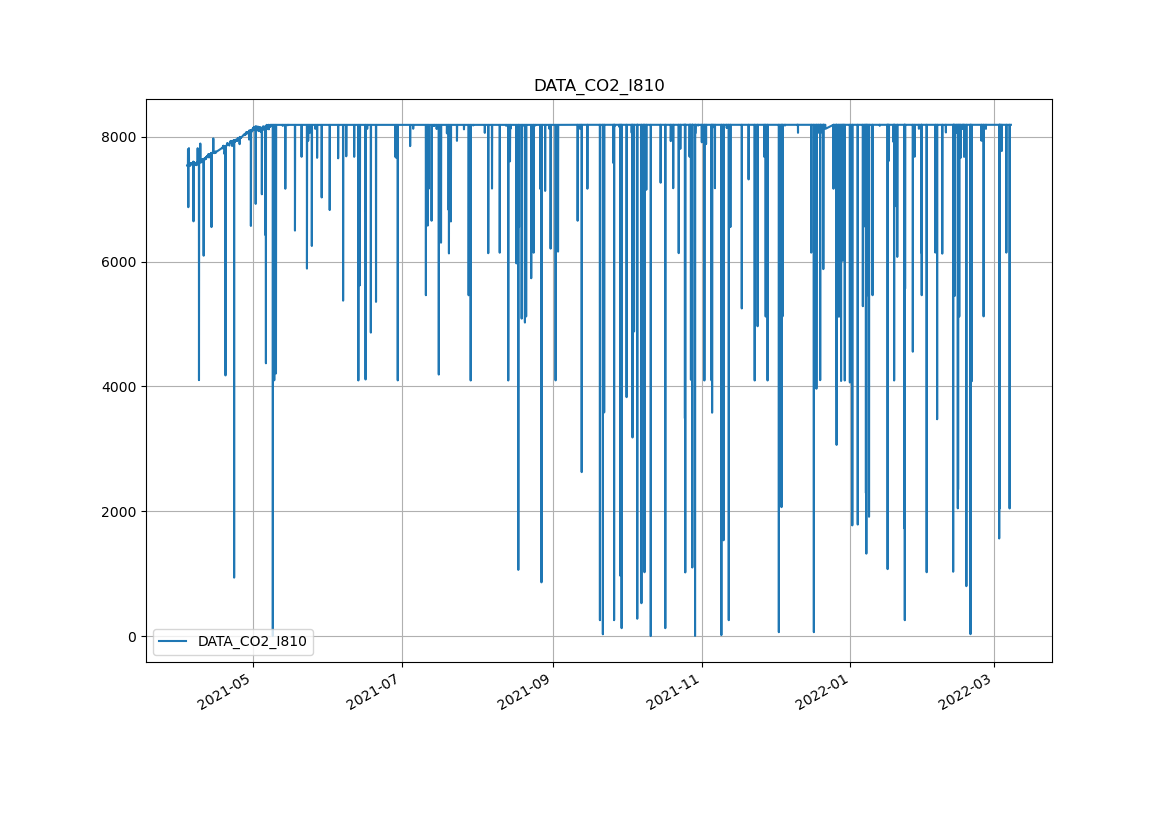Click the chart title DATA_CO2_I810

click(598, 86)
